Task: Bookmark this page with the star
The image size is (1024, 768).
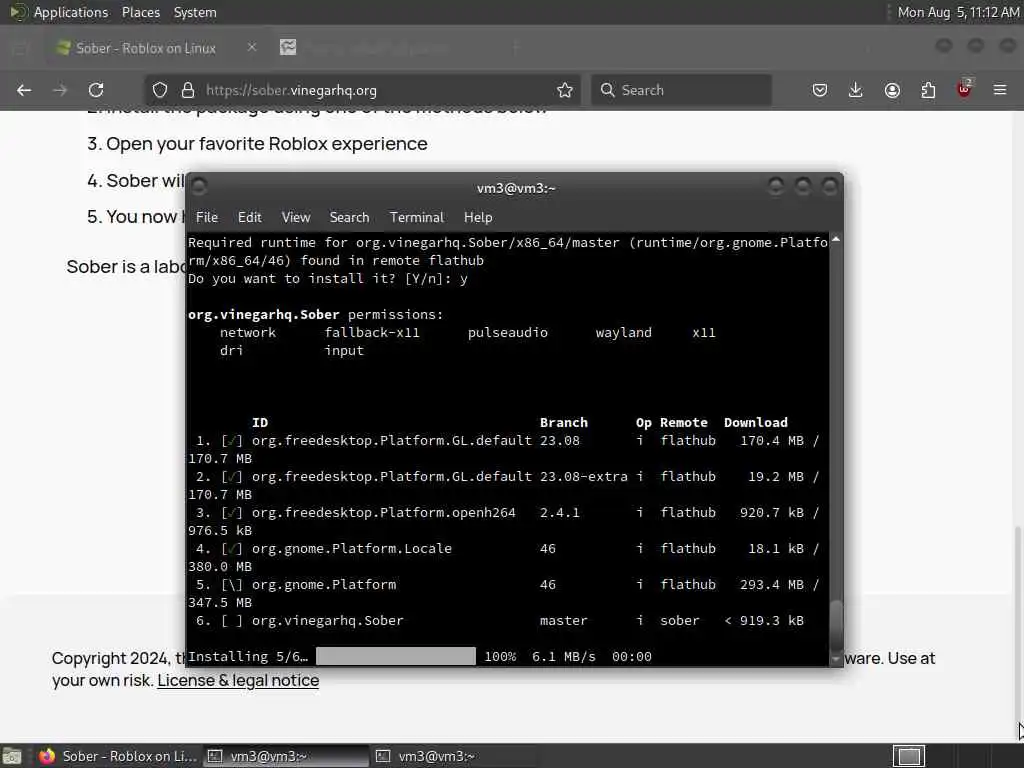Action: [565, 90]
